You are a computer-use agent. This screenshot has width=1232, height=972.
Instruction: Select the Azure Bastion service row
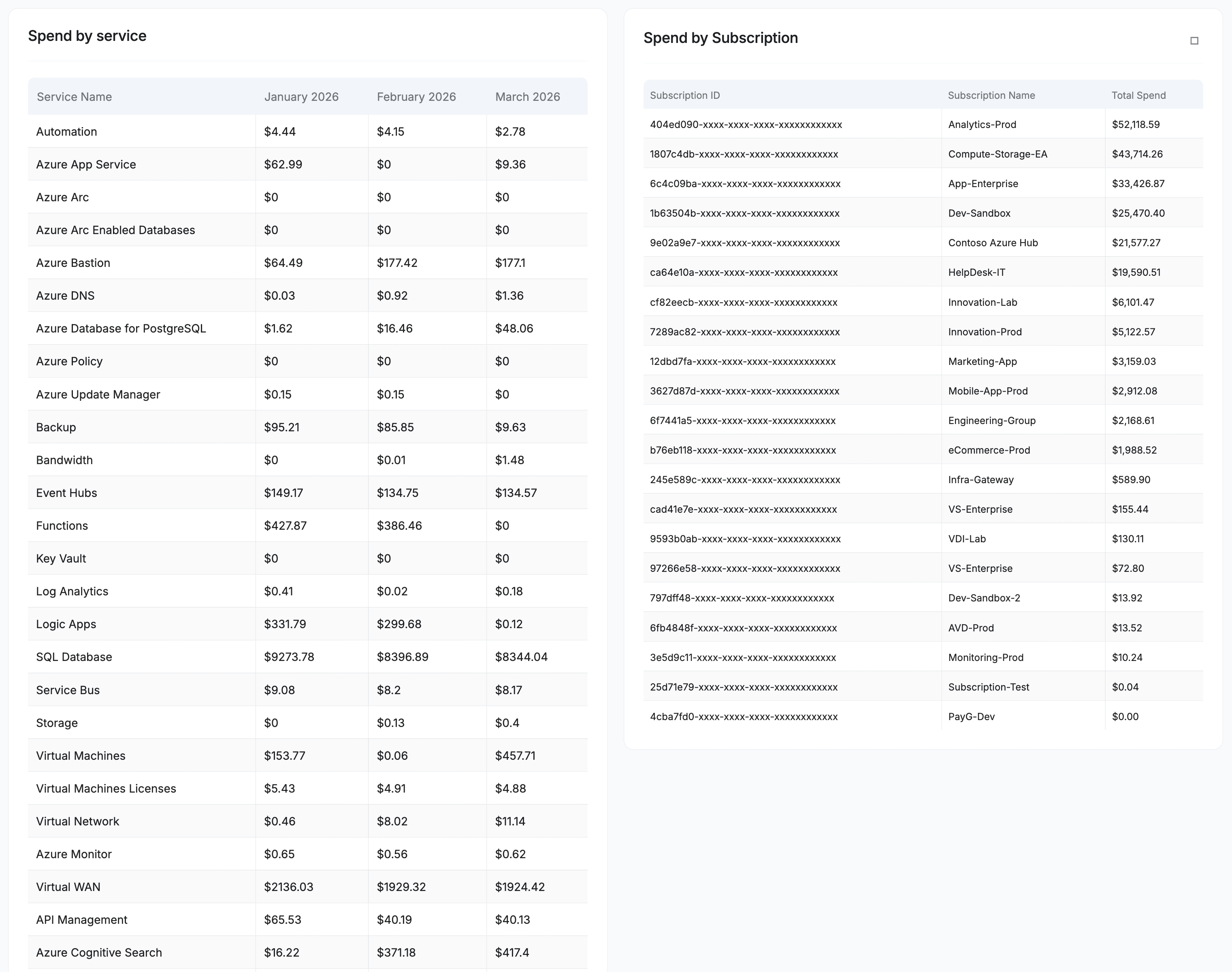307,262
